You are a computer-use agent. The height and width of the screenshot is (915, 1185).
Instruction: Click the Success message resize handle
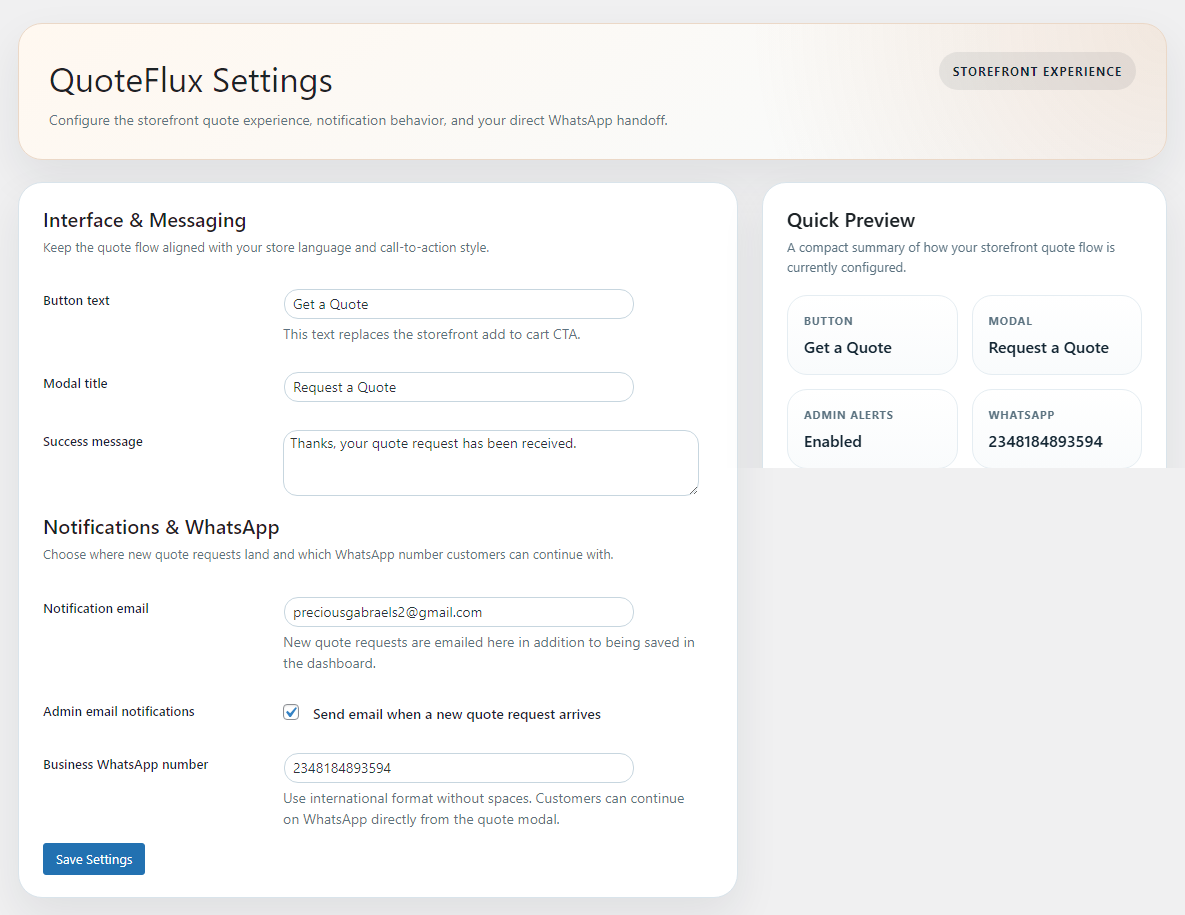click(x=695, y=490)
